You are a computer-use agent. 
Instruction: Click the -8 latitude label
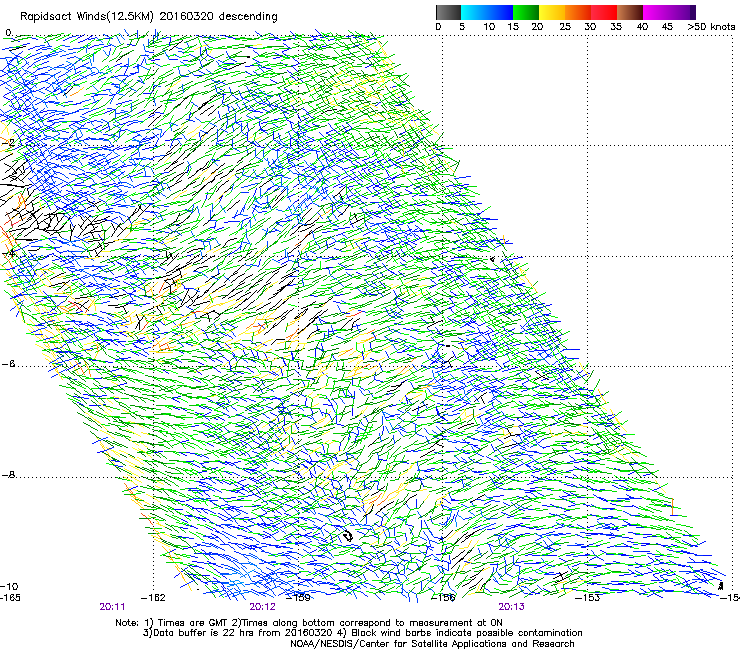(x=9, y=475)
